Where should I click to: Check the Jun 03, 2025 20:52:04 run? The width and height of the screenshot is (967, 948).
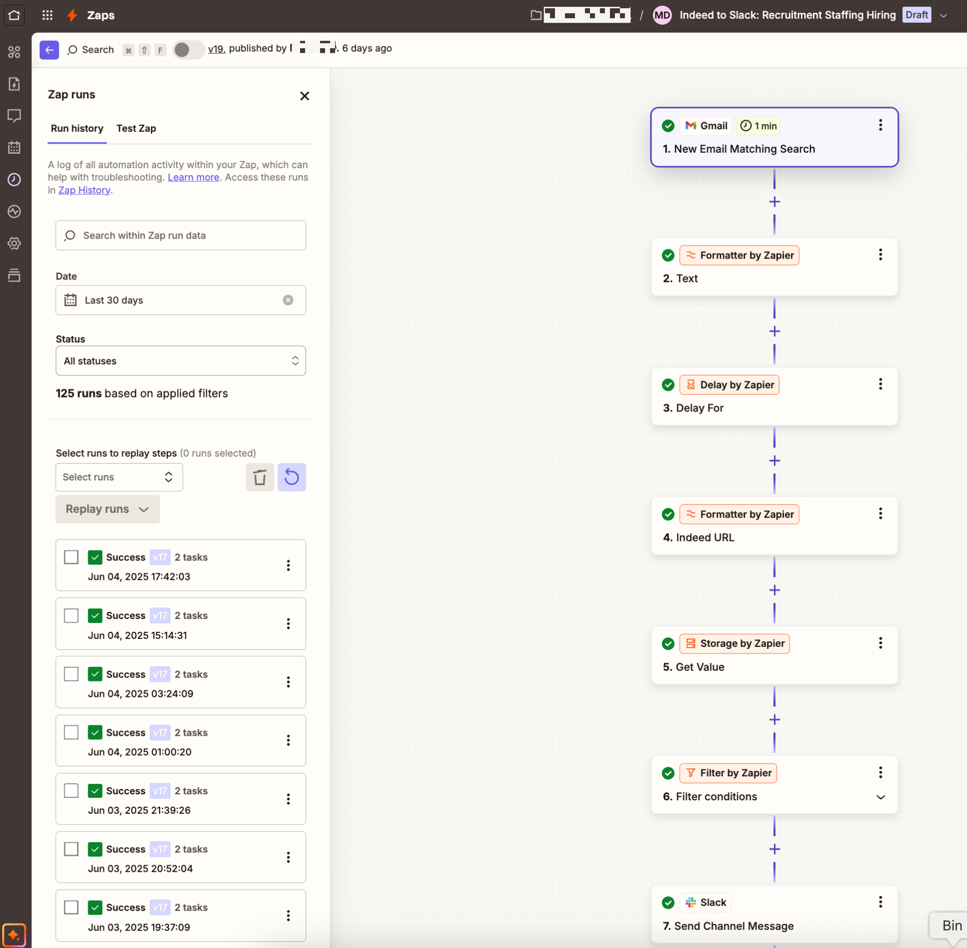tap(72, 849)
